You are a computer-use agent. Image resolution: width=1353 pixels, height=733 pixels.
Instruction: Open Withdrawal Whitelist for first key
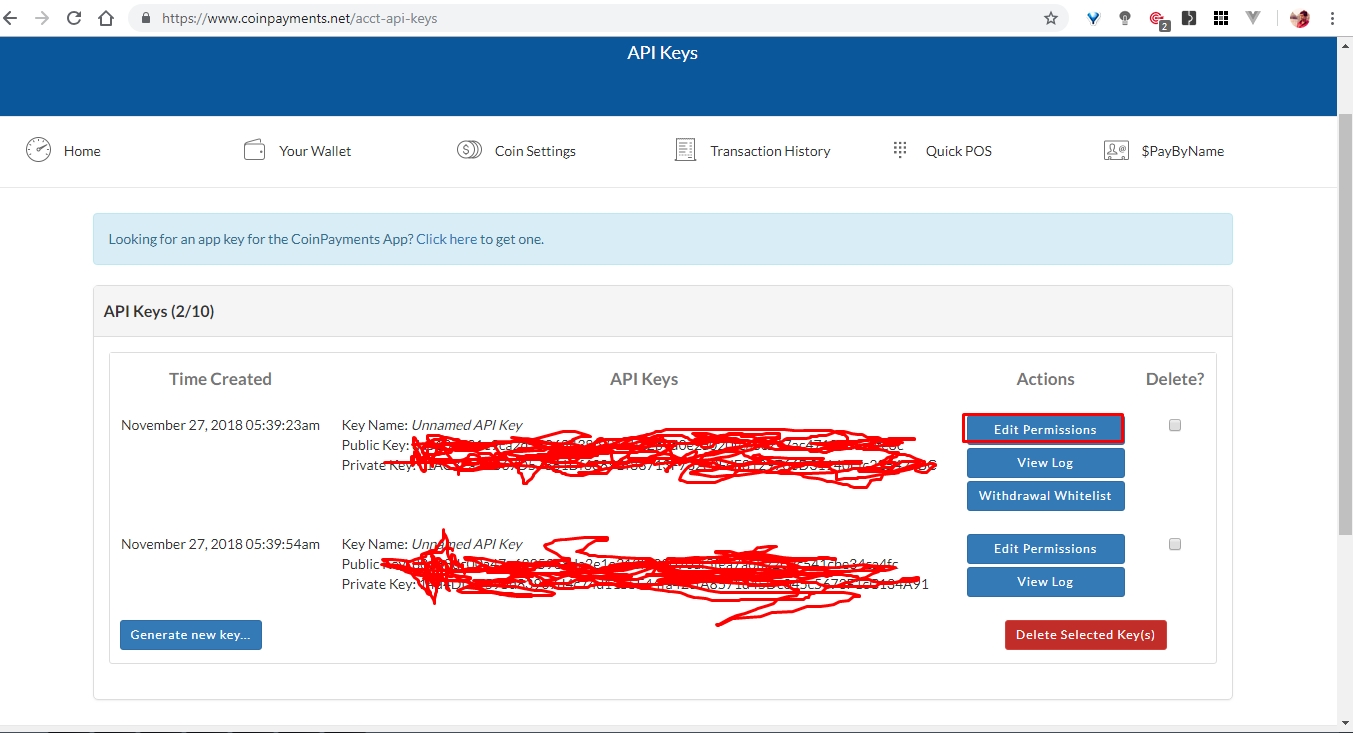click(1045, 496)
